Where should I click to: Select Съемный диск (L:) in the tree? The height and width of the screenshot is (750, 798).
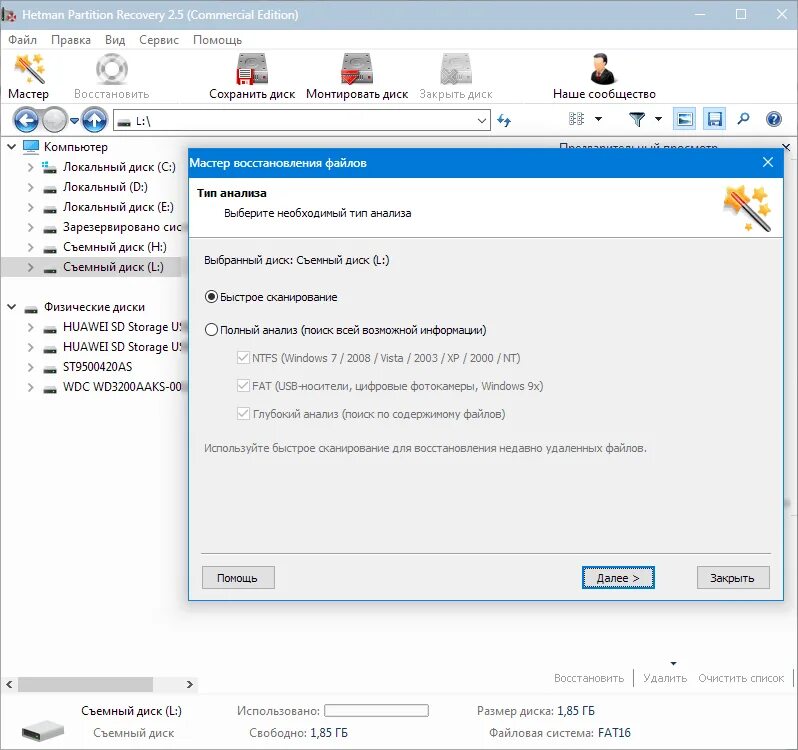113,267
